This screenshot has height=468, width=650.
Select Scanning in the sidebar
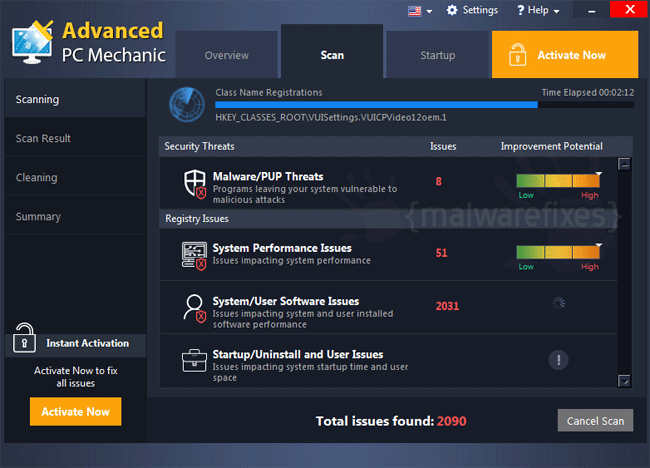(75, 98)
